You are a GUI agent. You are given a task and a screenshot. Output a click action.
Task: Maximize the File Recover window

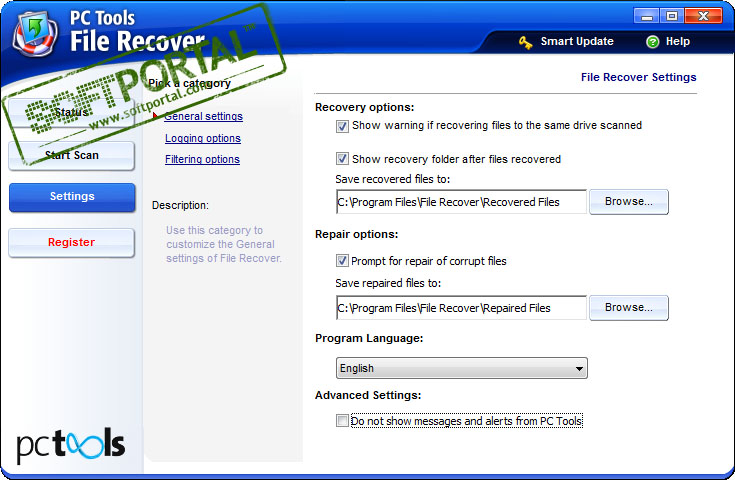pyautogui.click(x=672, y=16)
